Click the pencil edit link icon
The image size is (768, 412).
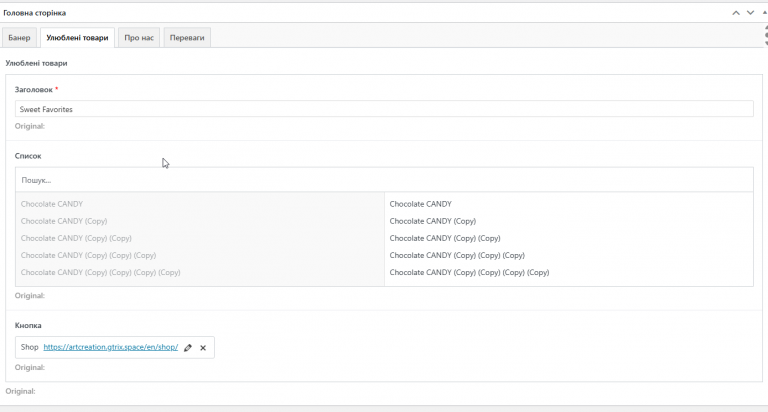(x=188, y=347)
